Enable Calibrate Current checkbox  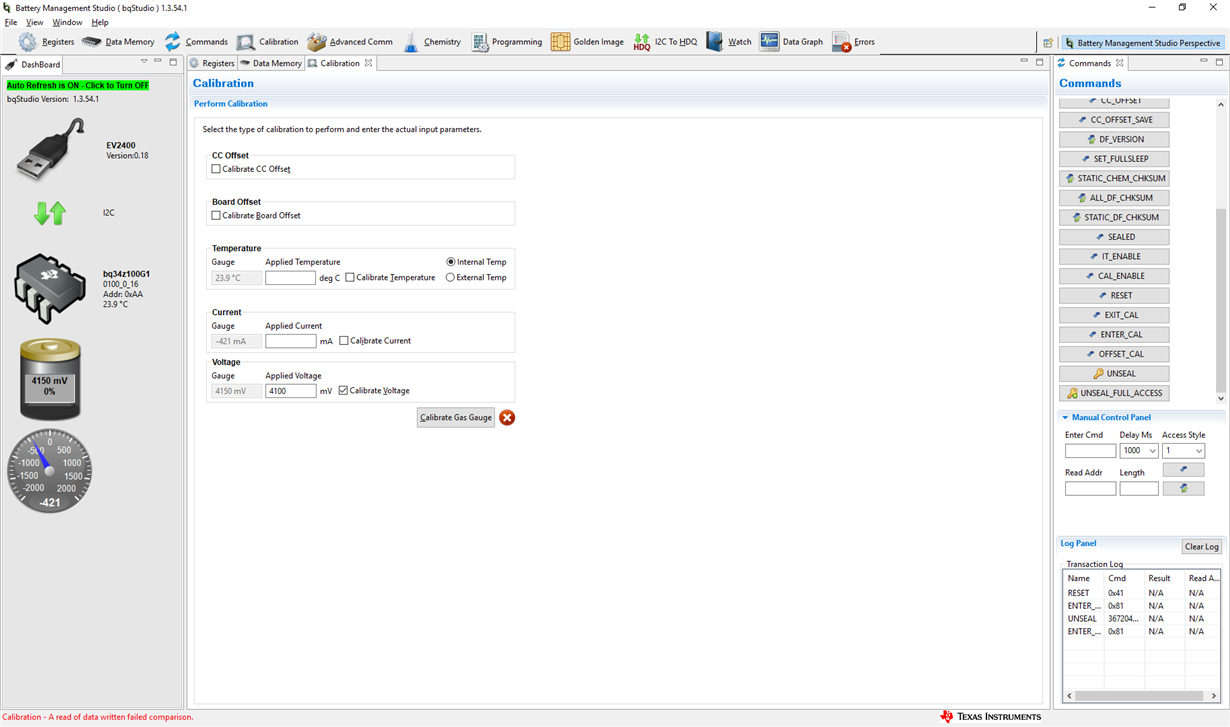[x=344, y=341]
